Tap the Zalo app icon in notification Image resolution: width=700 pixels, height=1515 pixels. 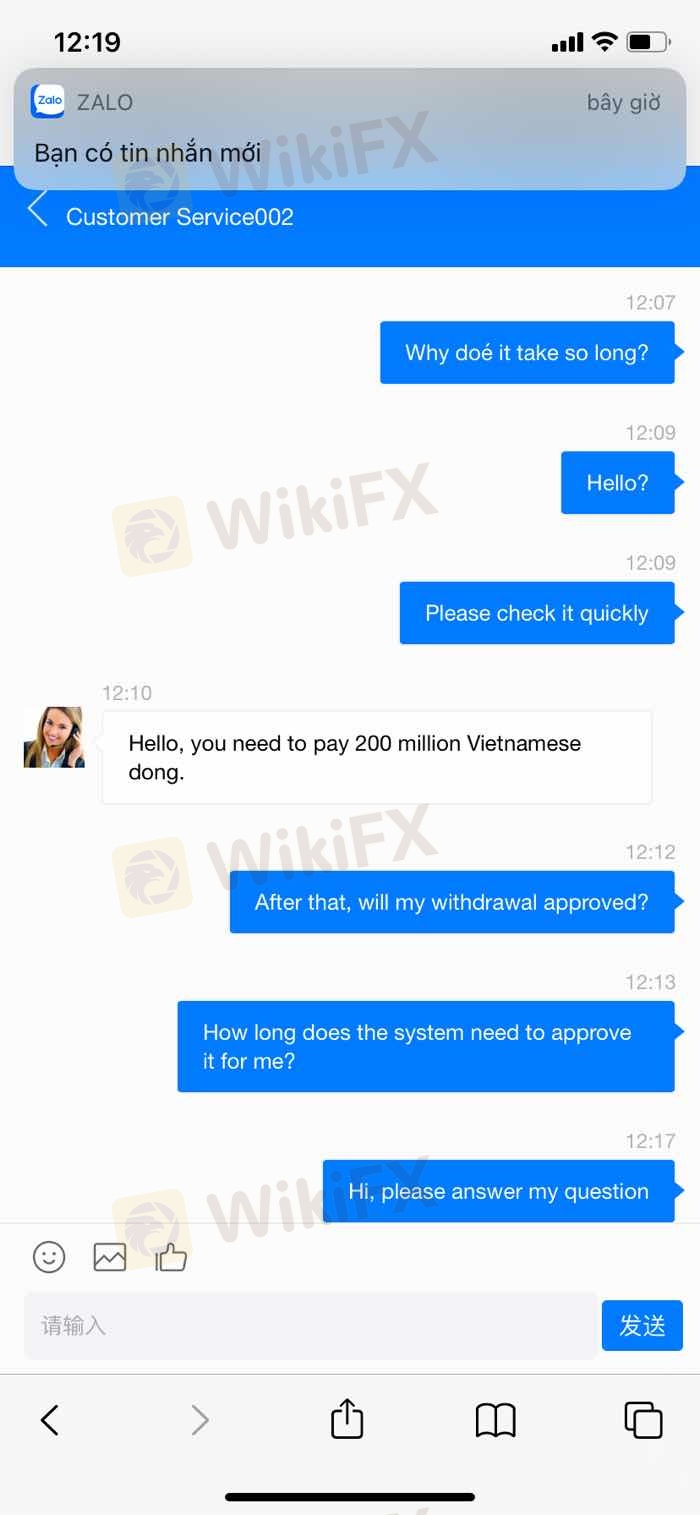(48, 101)
